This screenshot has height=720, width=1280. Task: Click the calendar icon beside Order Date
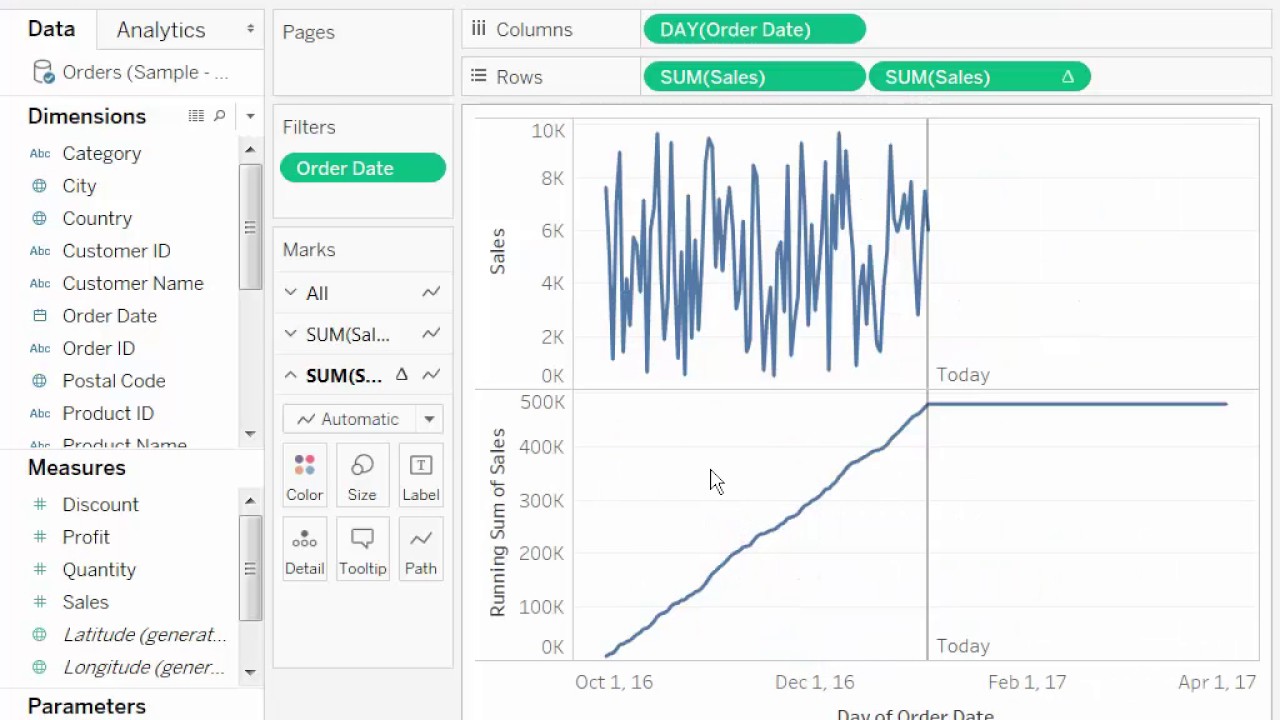(x=40, y=316)
